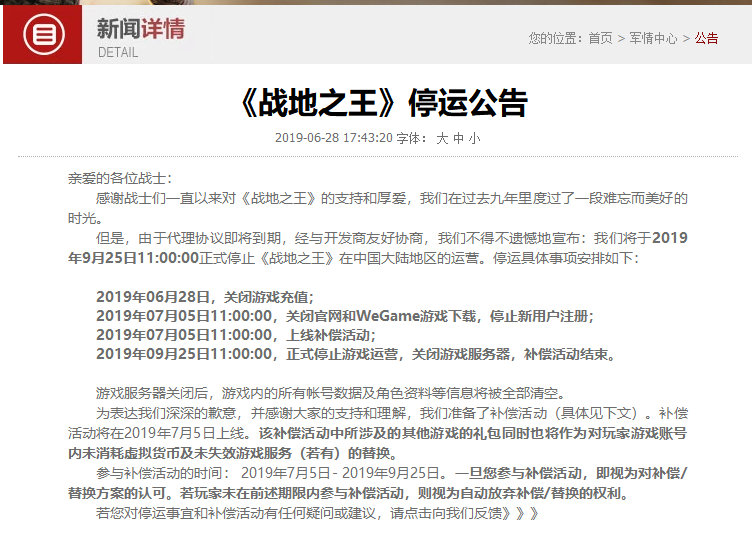
Task: Click the line 正式停止游戏运营，关闭游戏服务器
Action: (355, 355)
